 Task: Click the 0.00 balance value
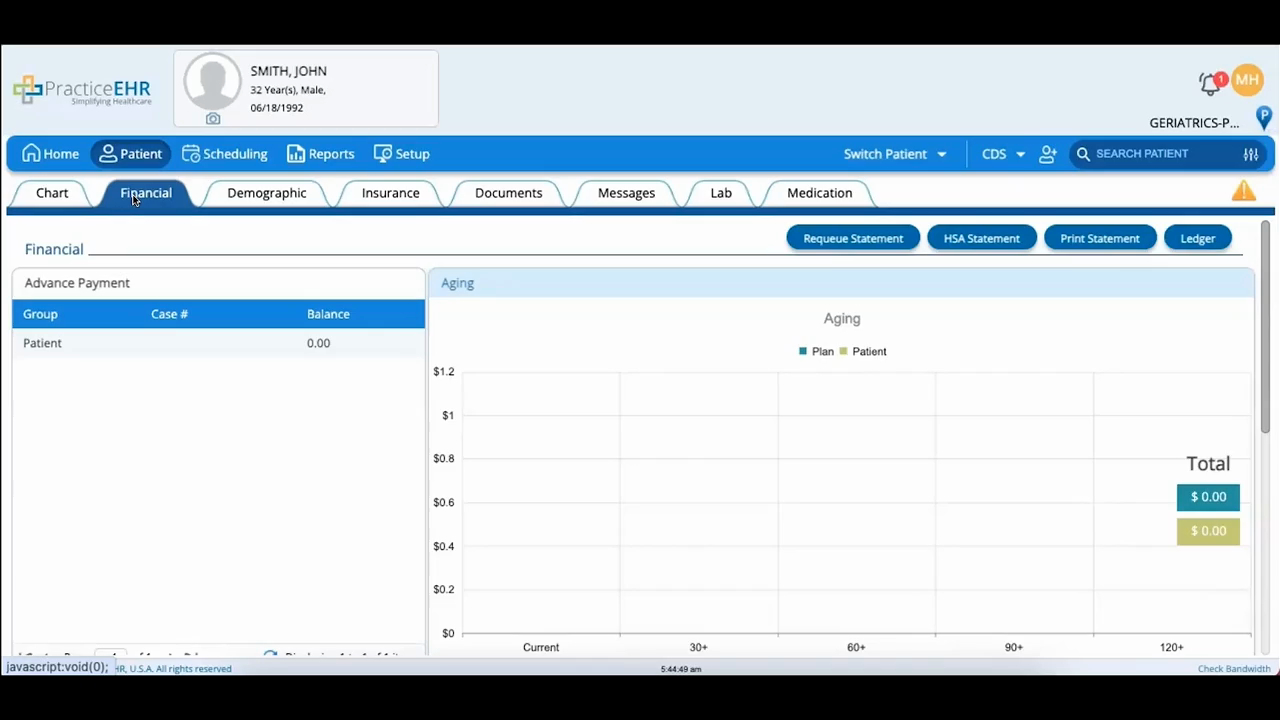318,343
